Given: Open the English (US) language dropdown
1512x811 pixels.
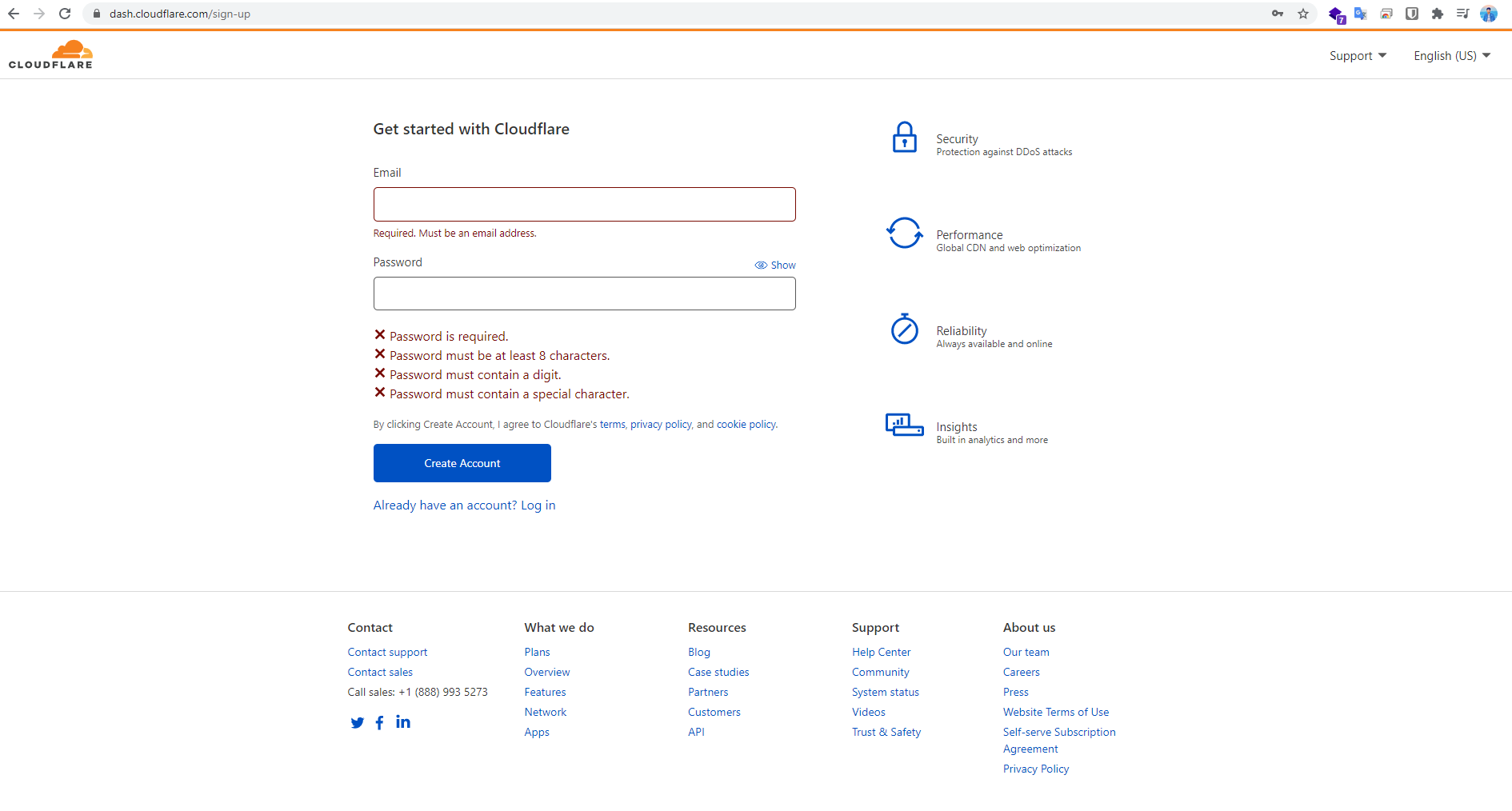Looking at the screenshot, I should 1452,55.
